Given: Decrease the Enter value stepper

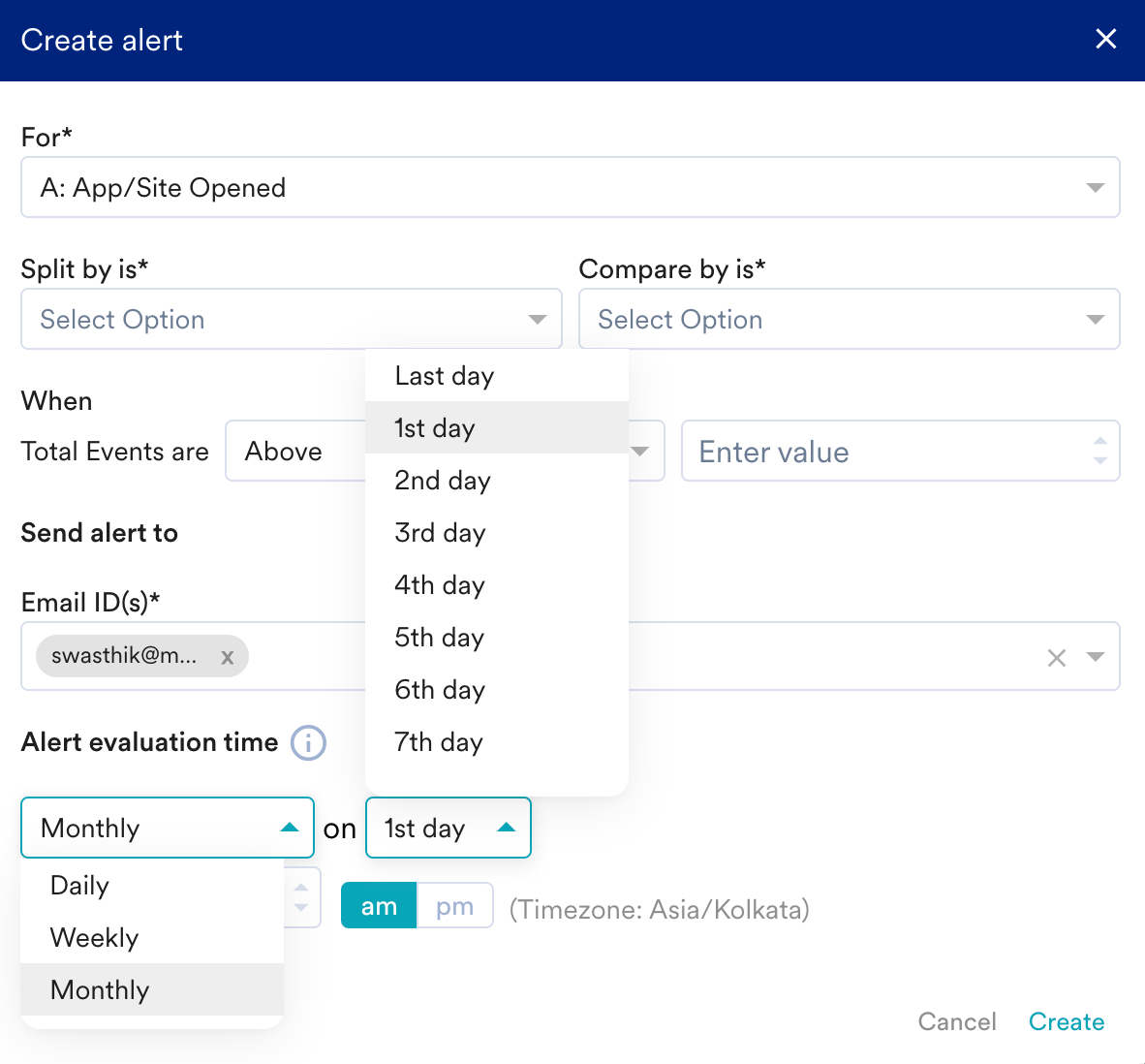Looking at the screenshot, I should tap(1099, 461).
